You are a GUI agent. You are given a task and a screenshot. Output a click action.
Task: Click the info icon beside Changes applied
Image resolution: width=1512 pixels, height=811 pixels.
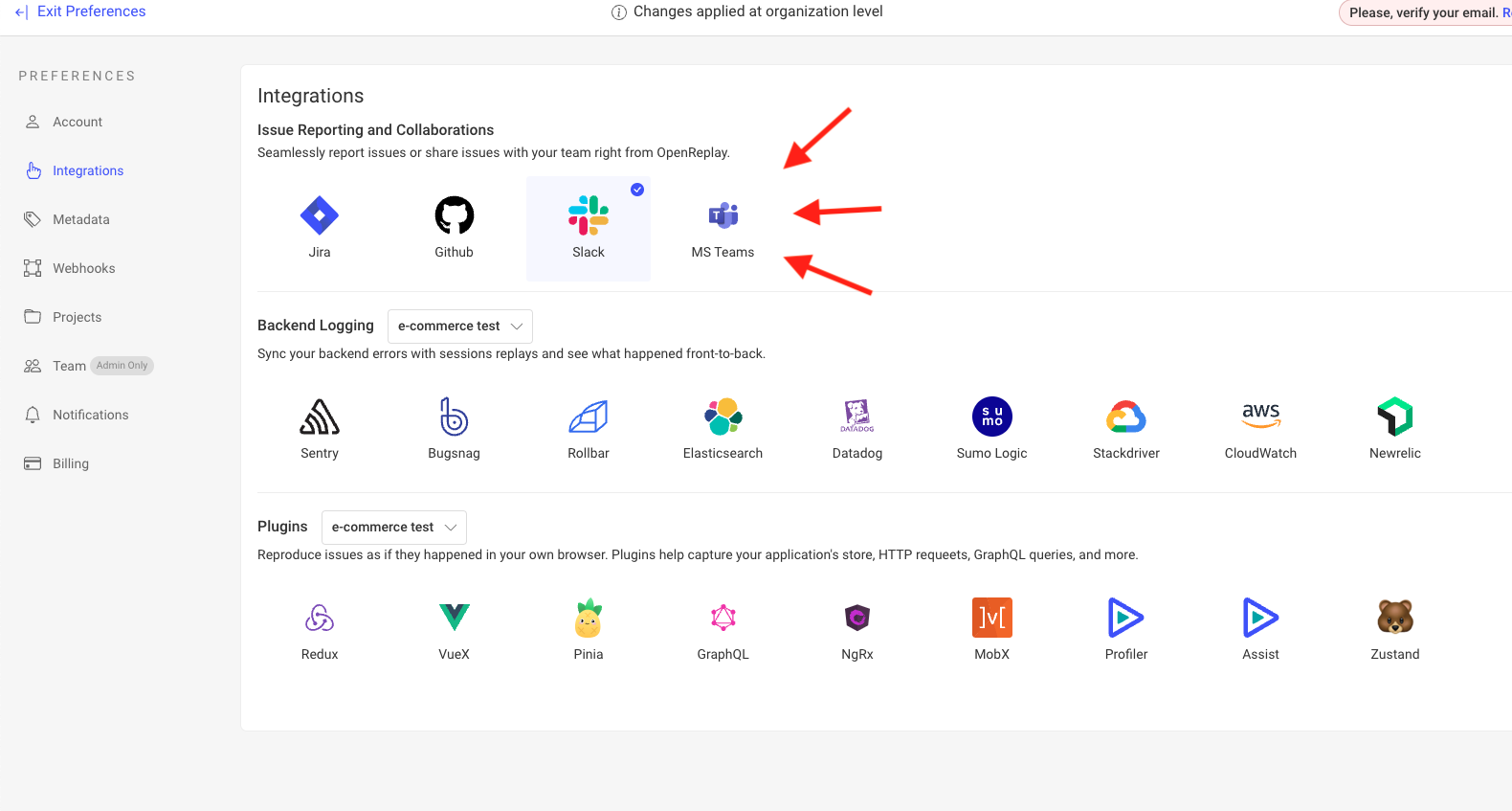tap(619, 12)
